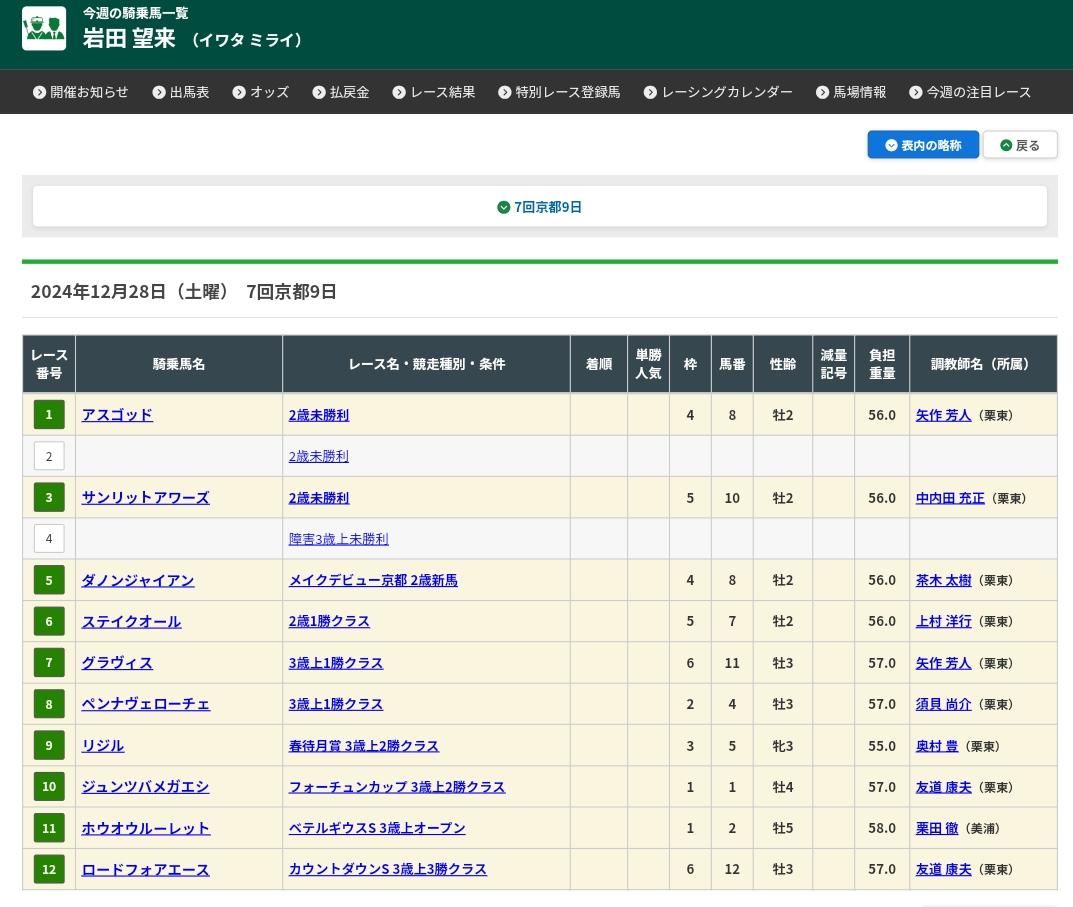
Task: Select 払戻金 payout menu item
Action: tap(340, 92)
